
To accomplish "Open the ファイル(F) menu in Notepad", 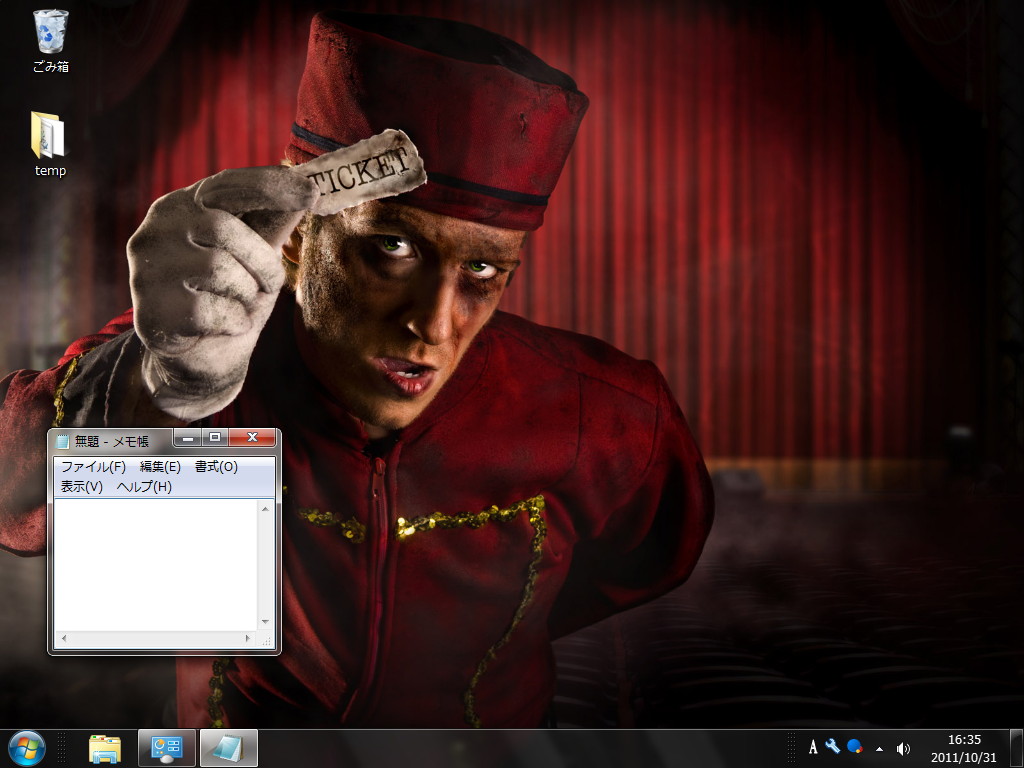I will tap(93, 467).
